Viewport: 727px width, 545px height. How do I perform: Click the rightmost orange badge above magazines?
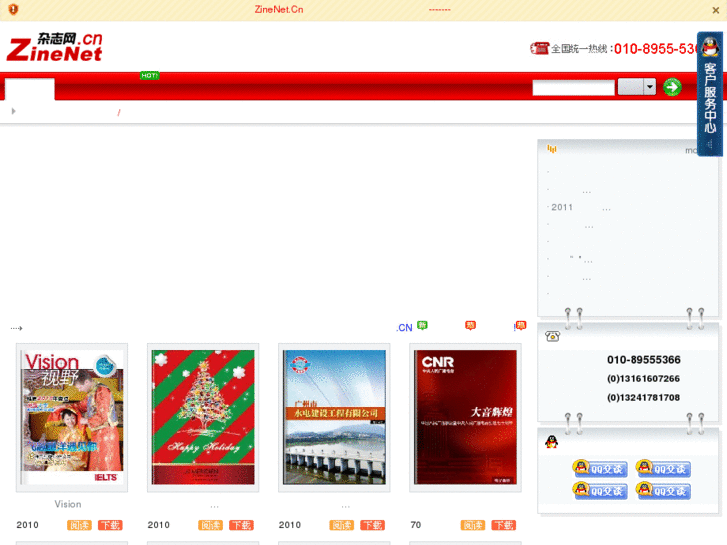coord(521,326)
